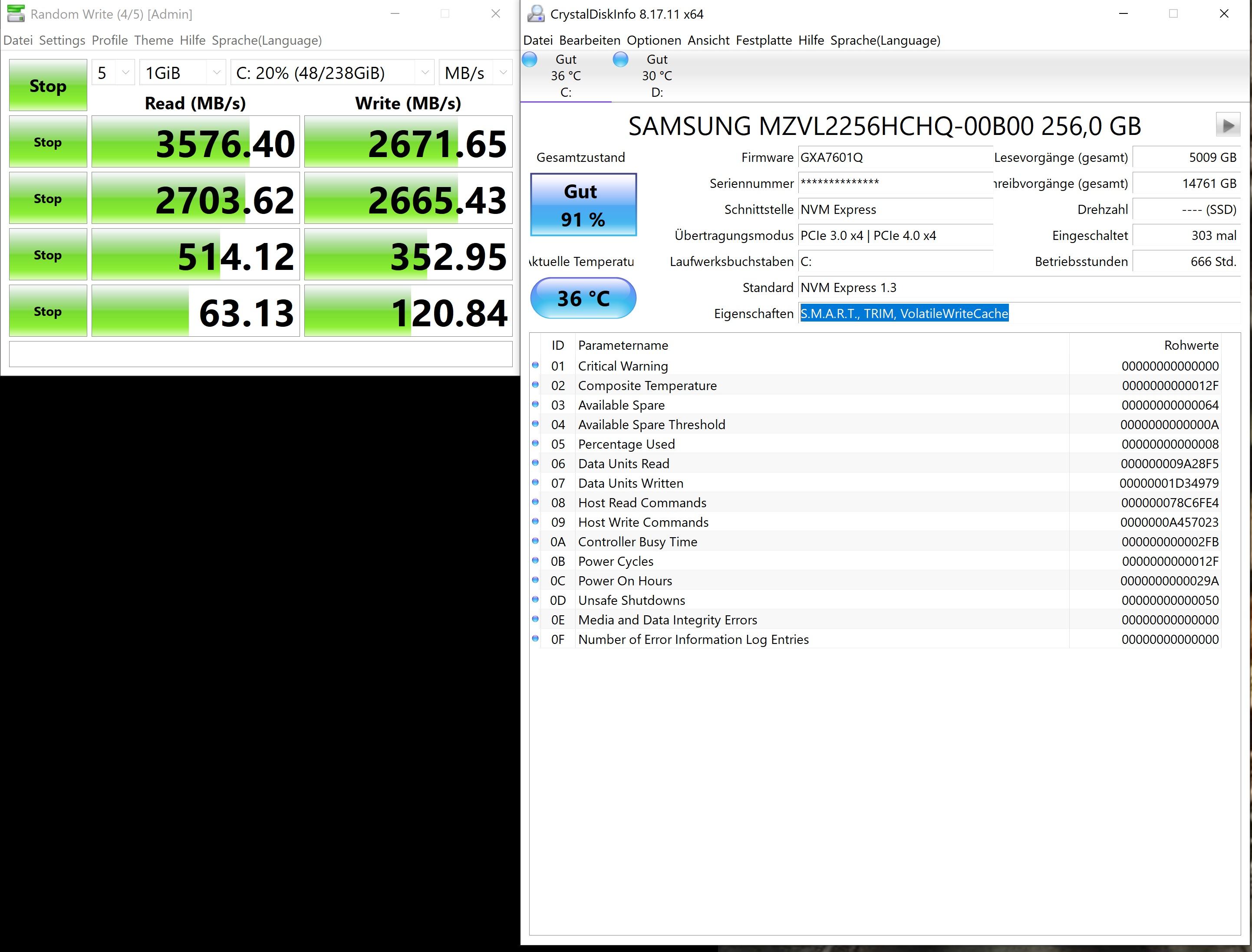Screen dimensions: 1252x952
Task: Click the status dot beside Media and Data Integrity Errors
Action: point(536,619)
